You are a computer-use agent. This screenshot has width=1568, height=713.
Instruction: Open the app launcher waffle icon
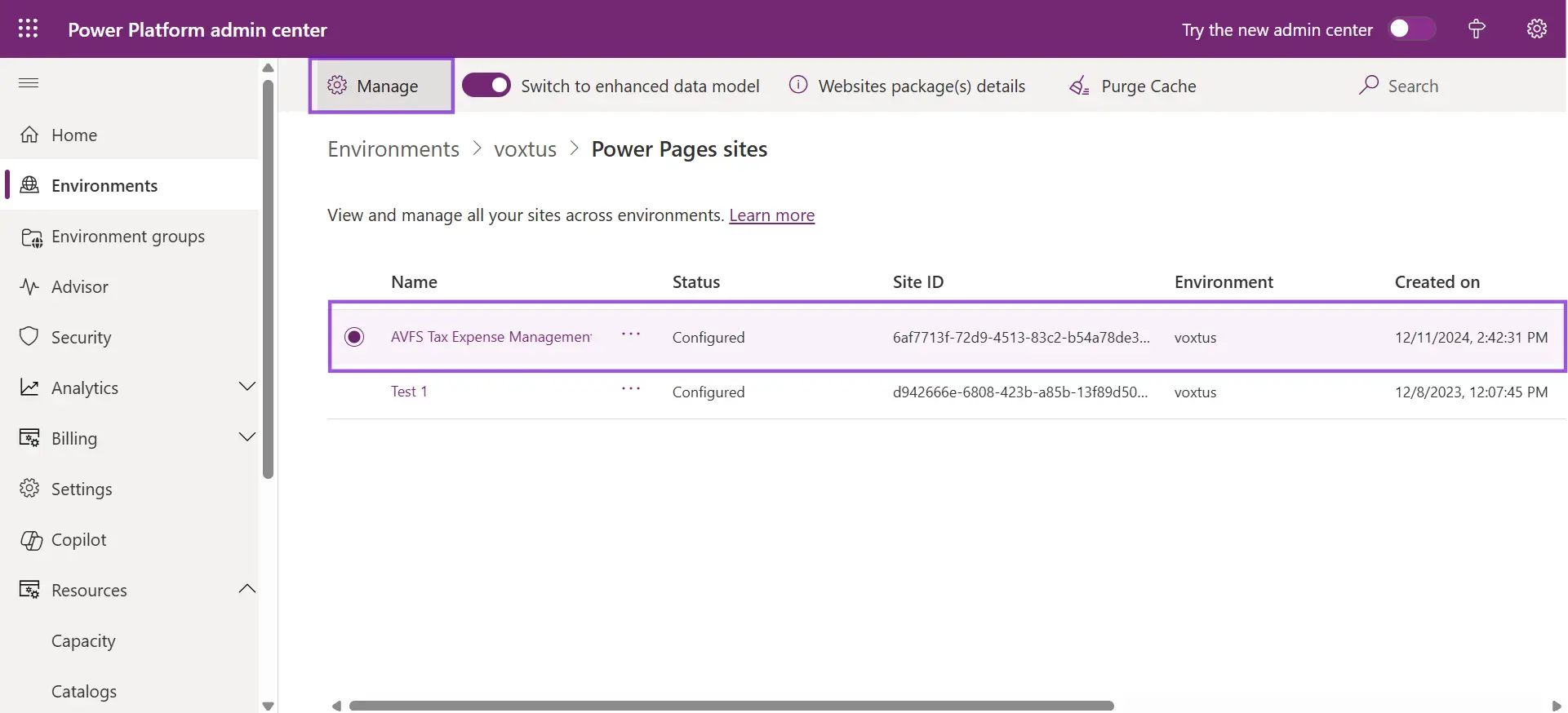click(x=28, y=29)
